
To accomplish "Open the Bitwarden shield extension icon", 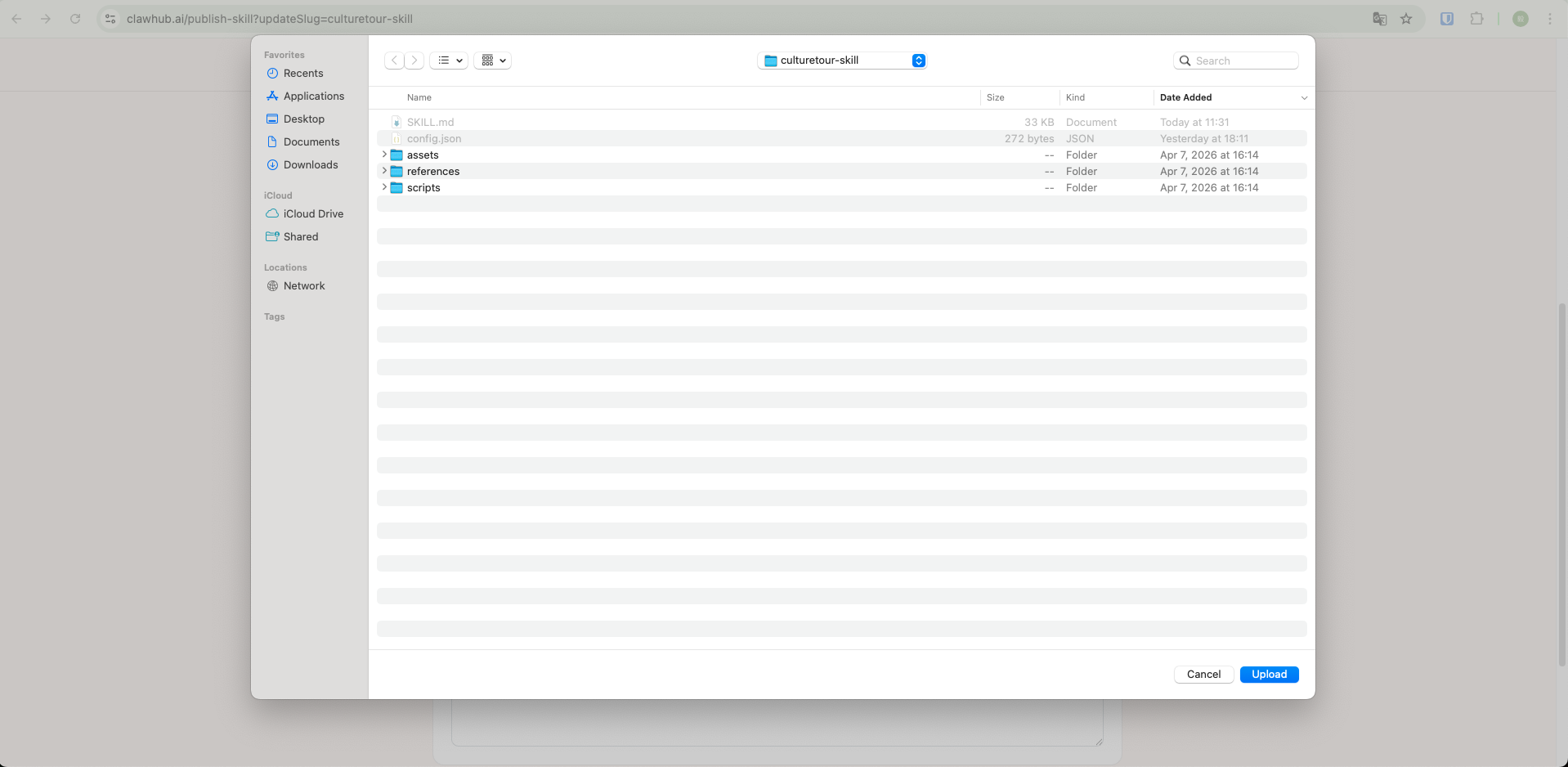I will tap(1447, 19).
